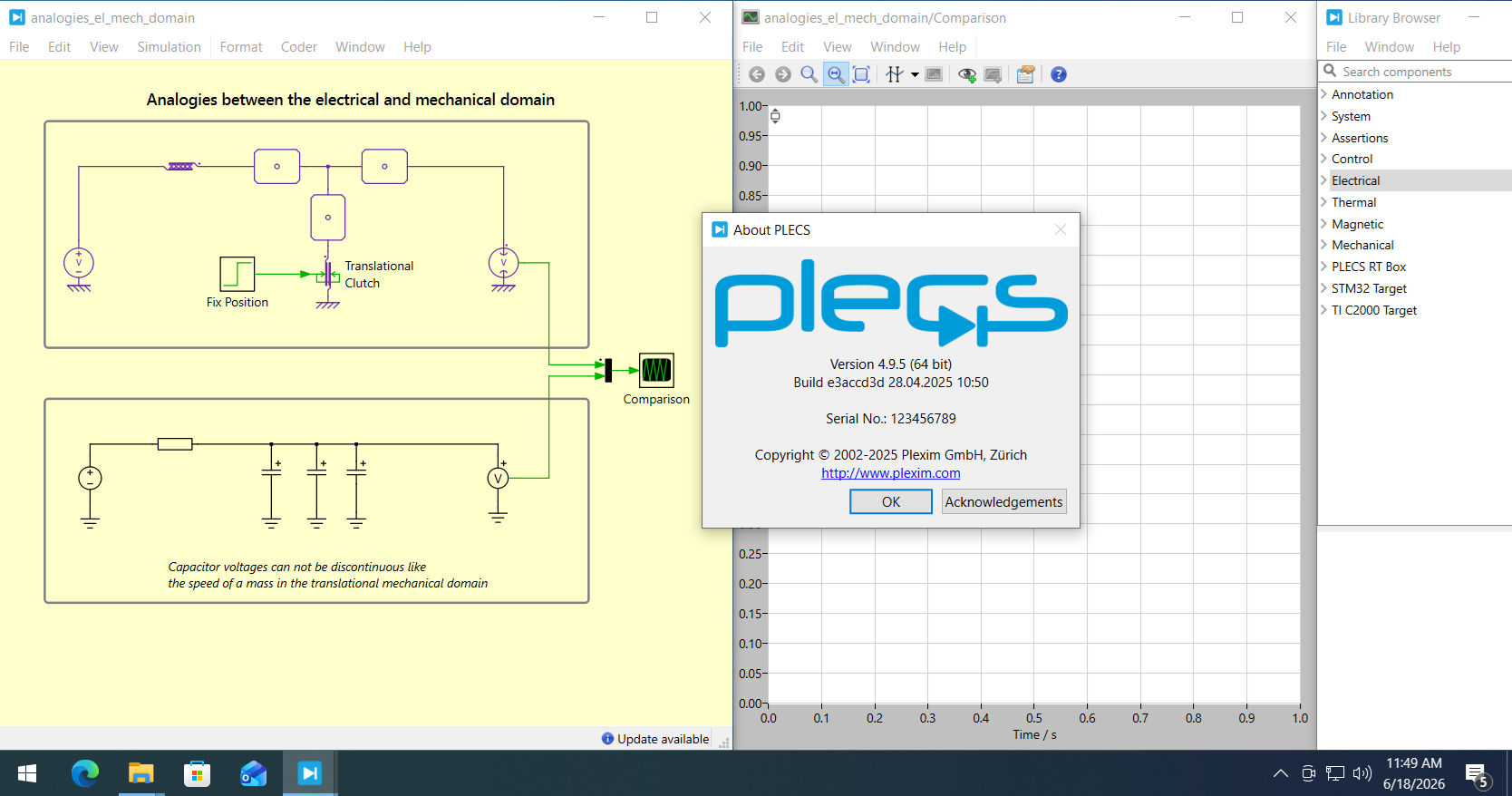Image resolution: width=1512 pixels, height=796 pixels.
Task: Click the previous view arrow in scope toolbar
Action: 757,74
